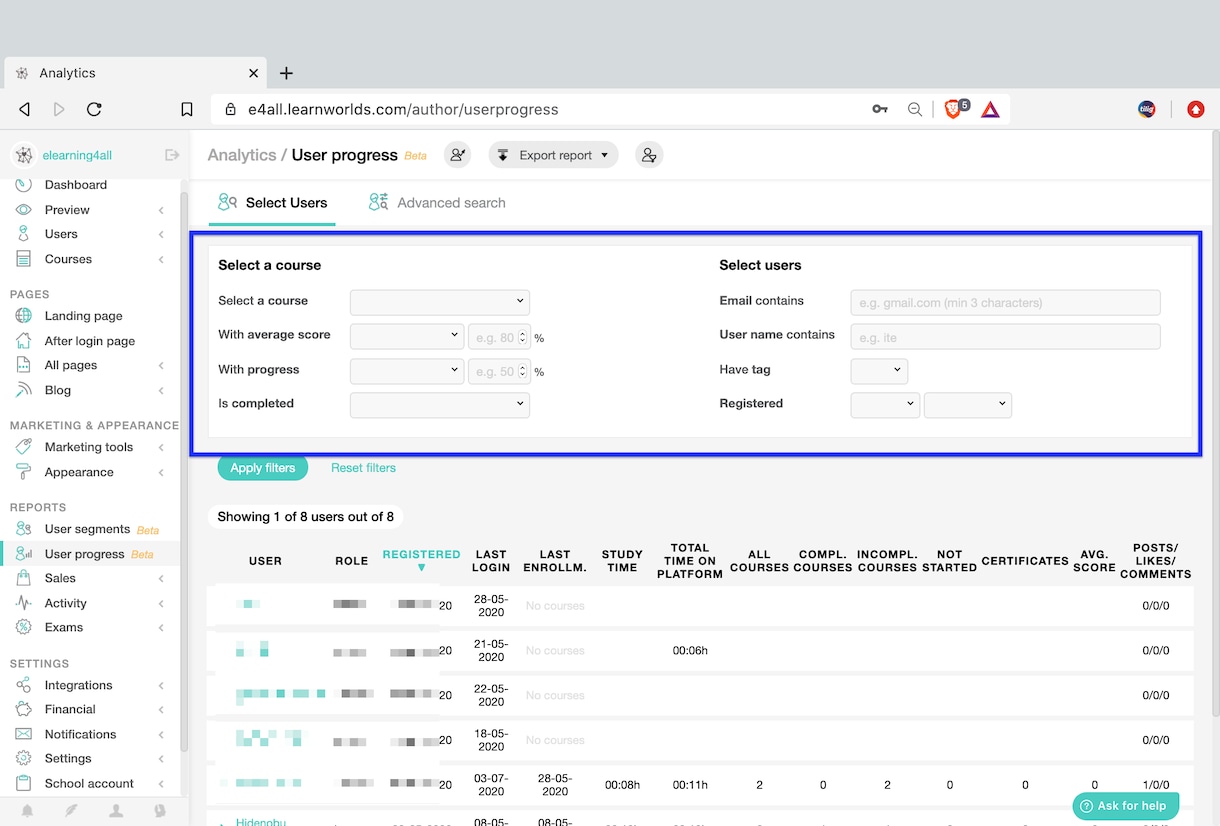Click the progress percentage field

[x=498, y=371]
